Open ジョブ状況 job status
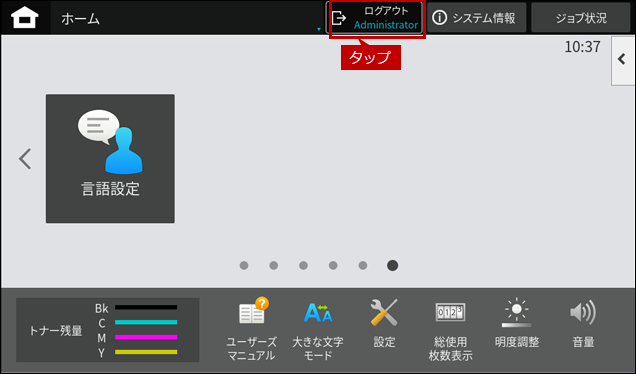The height and width of the screenshot is (374, 636). (581, 18)
